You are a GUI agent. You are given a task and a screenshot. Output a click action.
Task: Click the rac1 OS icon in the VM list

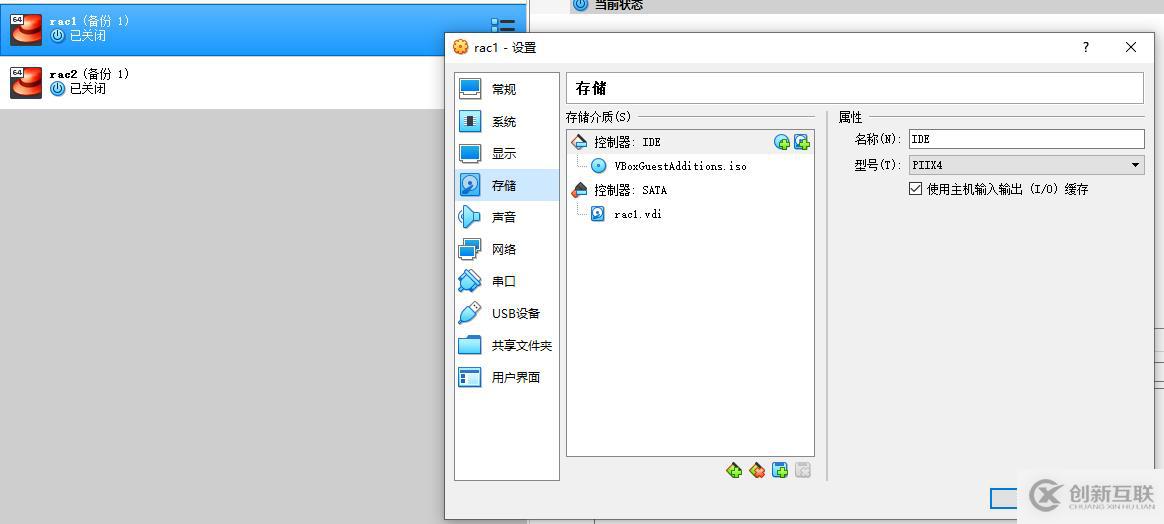(26, 30)
